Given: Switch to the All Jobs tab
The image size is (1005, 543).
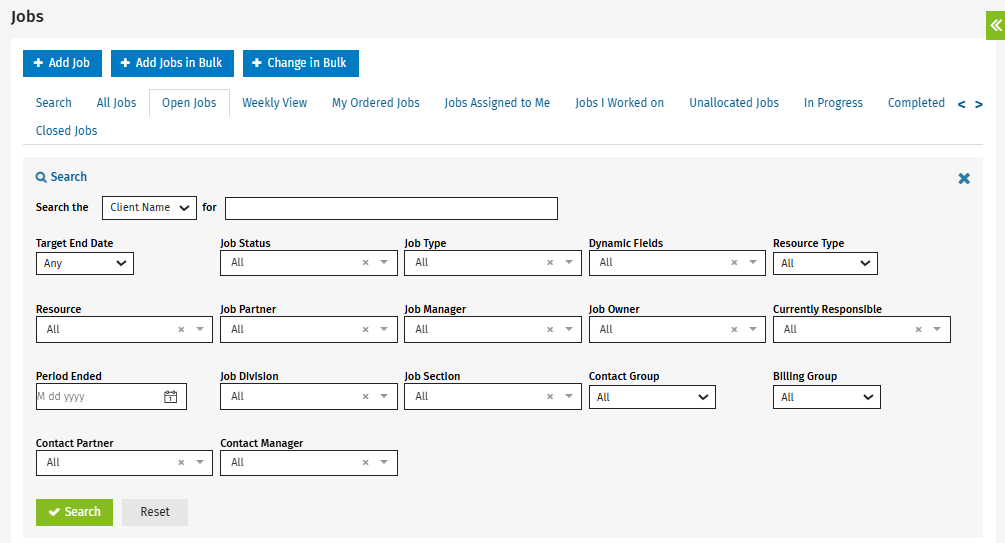Looking at the screenshot, I should click(x=117, y=103).
